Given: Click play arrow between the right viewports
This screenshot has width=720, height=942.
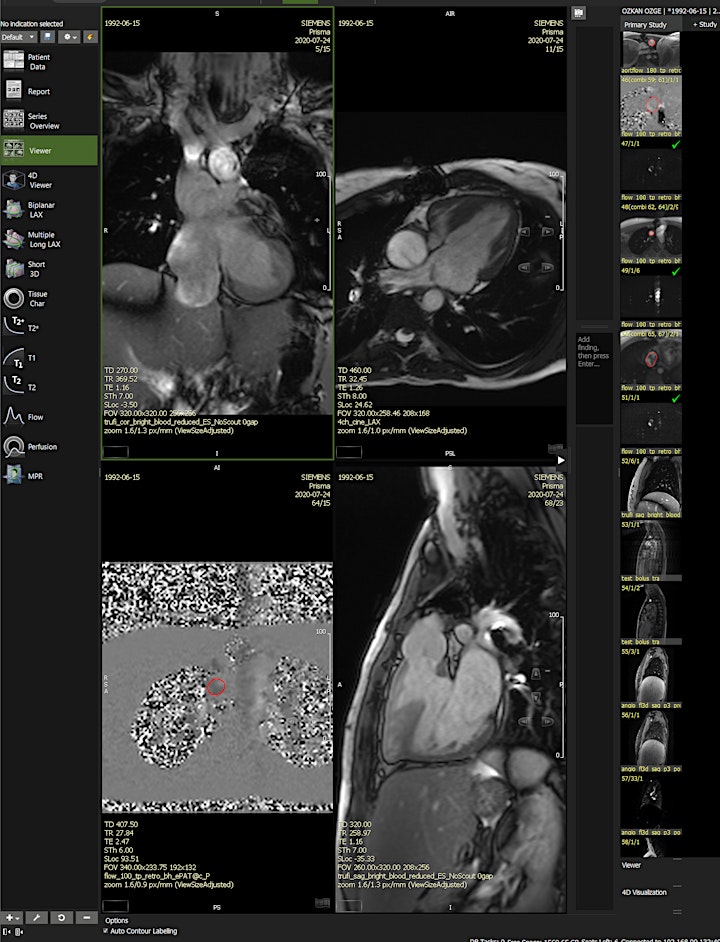Looking at the screenshot, I should coord(561,460).
